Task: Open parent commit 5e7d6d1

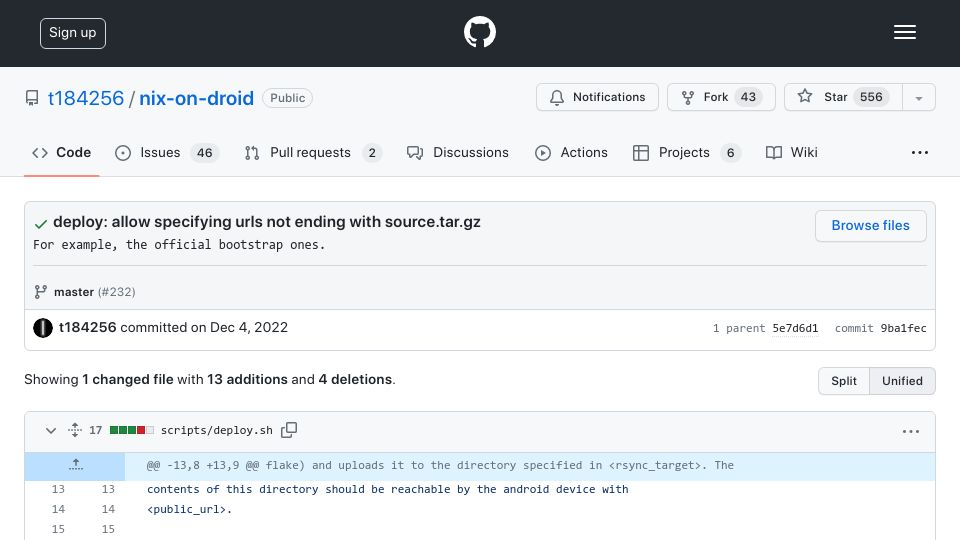Action: (795, 328)
